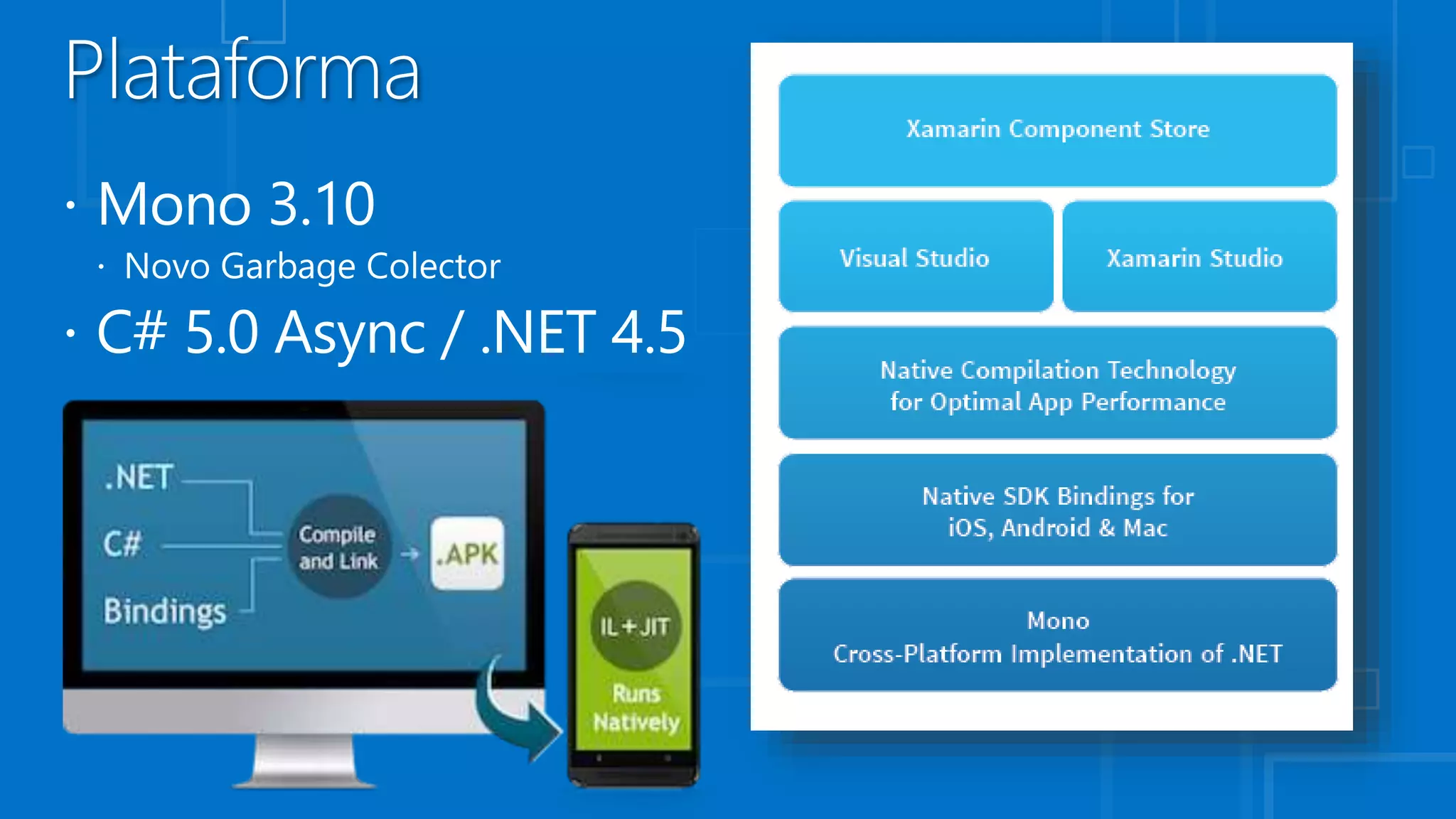Viewport: 1456px width, 819px height.
Task: Click the small arrow before .APK
Action: 410,554
